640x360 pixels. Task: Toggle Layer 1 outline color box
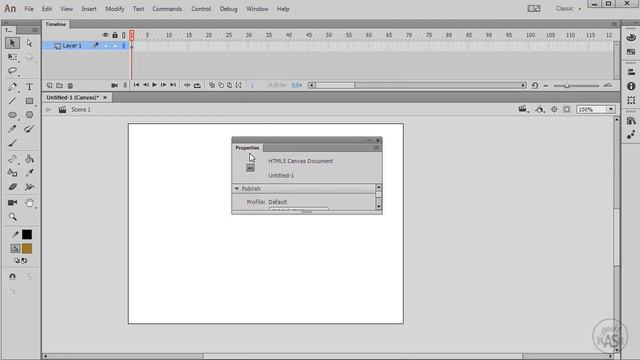(x=124, y=46)
